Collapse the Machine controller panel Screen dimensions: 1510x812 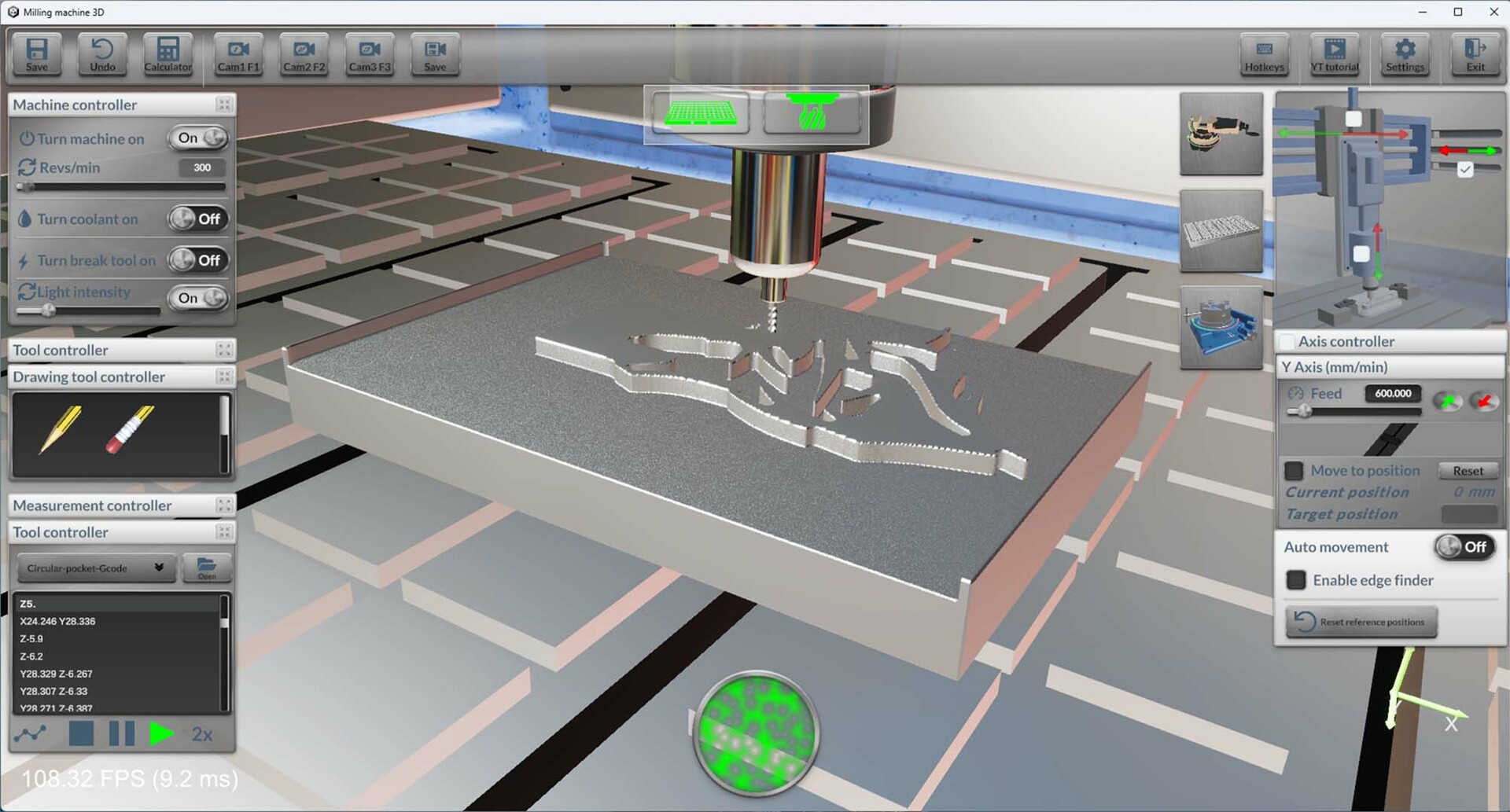click(224, 105)
